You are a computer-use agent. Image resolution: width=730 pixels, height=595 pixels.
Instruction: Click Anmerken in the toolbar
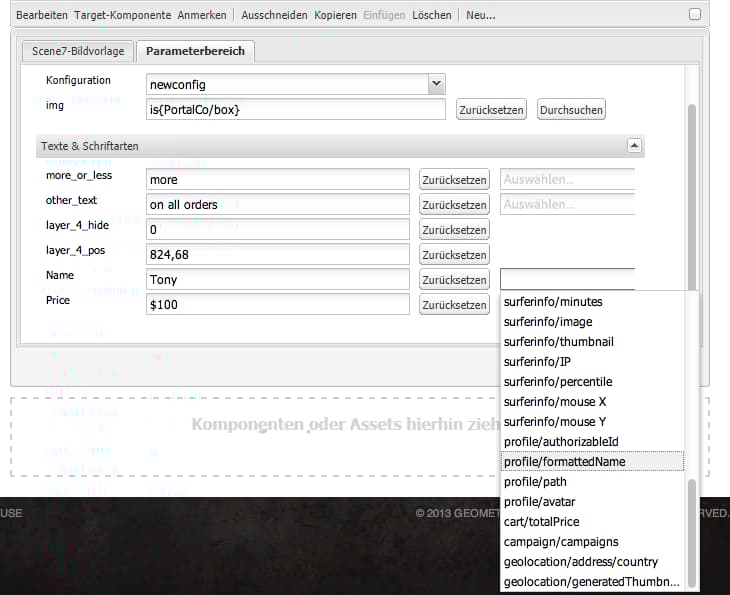(x=202, y=15)
